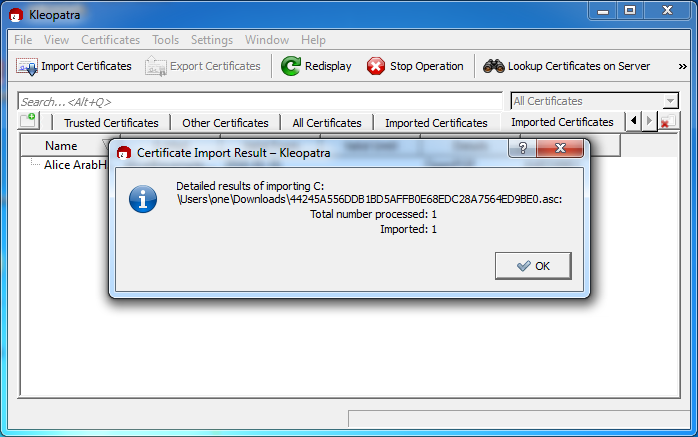The image size is (698, 437).
Task: Click the close tab icon with red X
Action: tap(668, 121)
